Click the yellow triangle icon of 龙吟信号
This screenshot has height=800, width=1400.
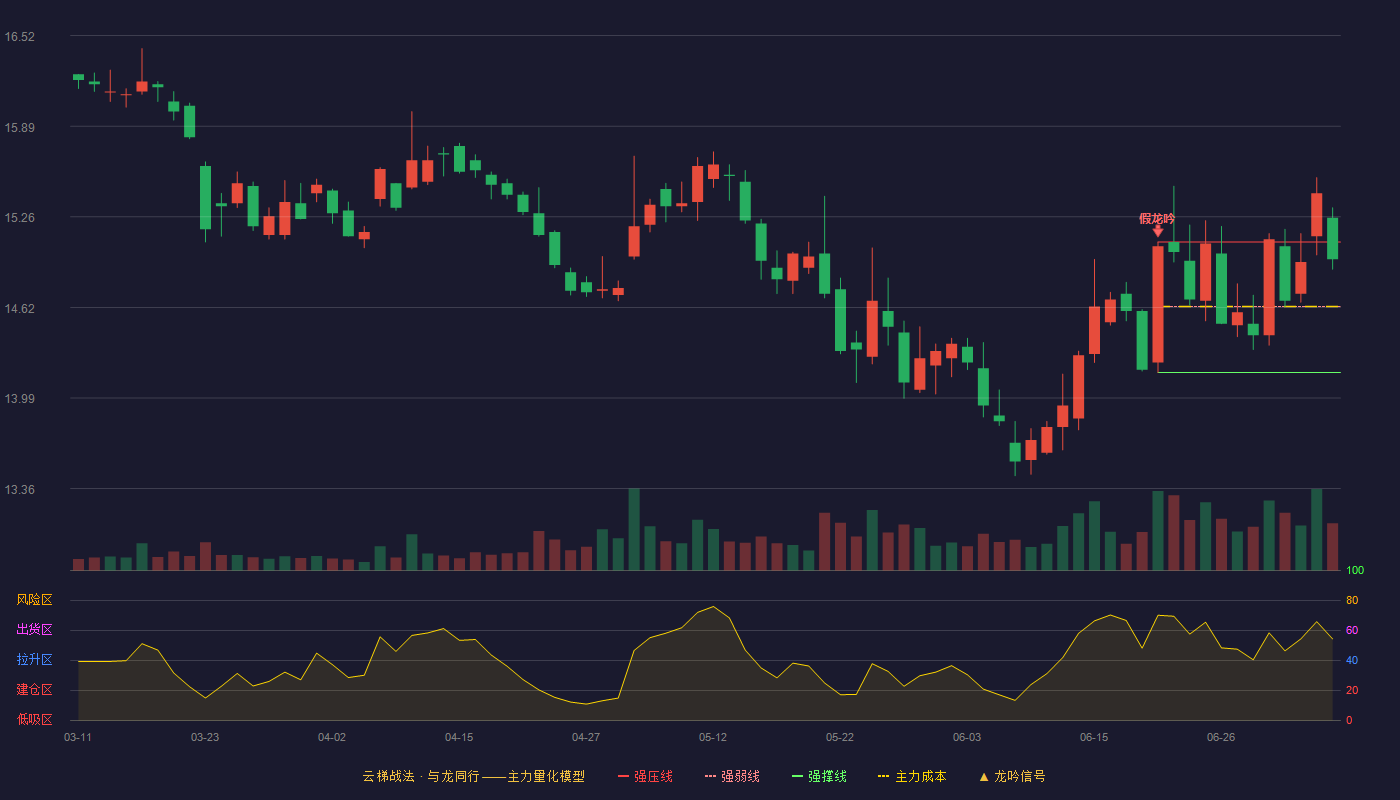pyautogui.click(x=984, y=777)
